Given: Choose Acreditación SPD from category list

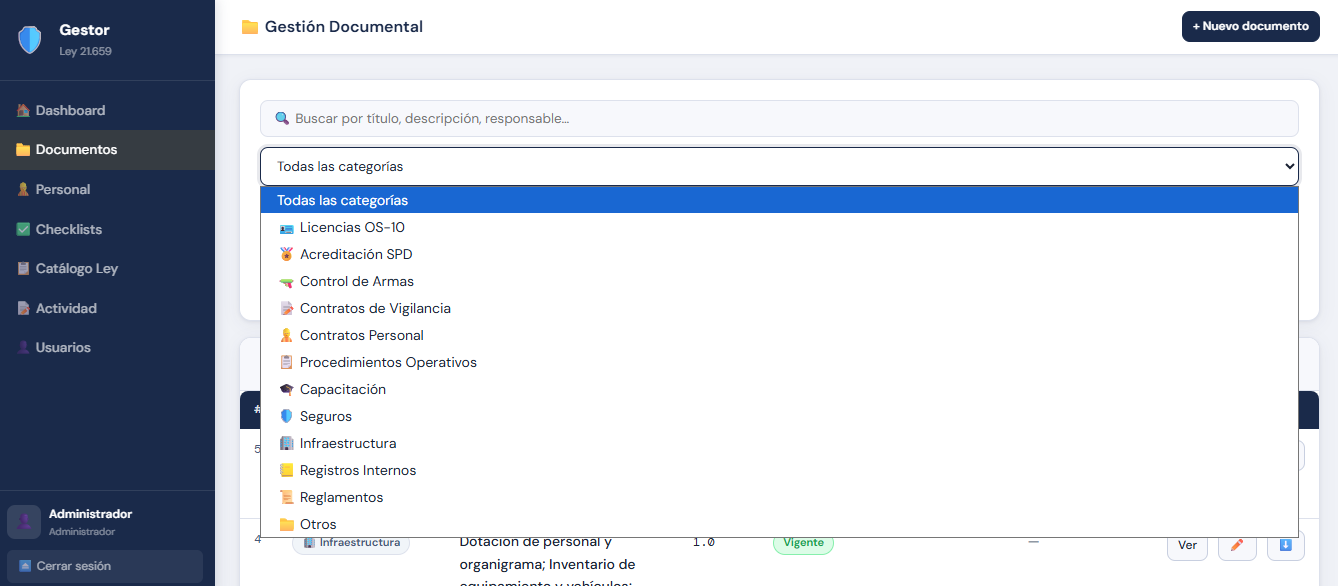Looking at the screenshot, I should [x=779, y=254].
